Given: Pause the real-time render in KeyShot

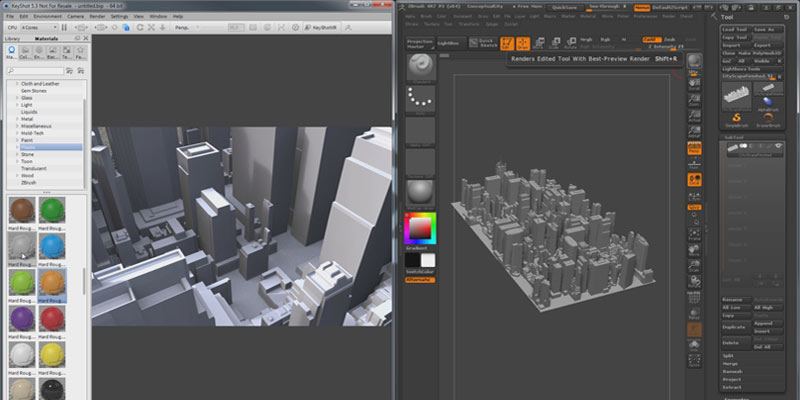Looking at the screenshot, I should [64, 27].
